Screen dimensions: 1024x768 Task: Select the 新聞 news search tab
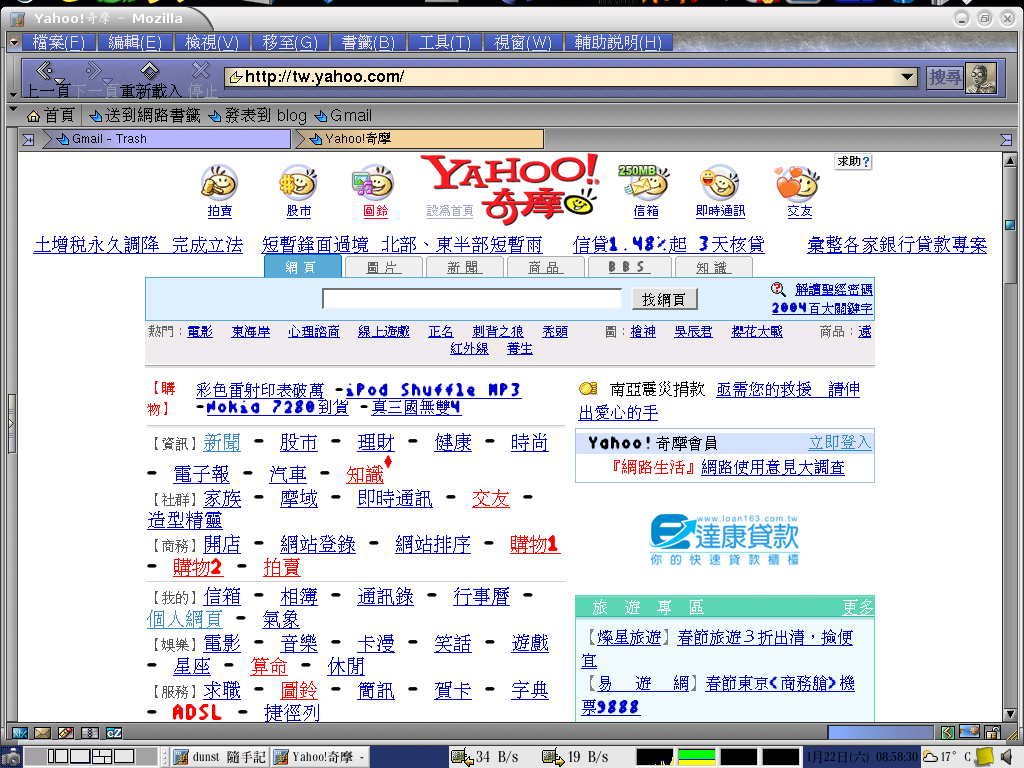[464, 267]
